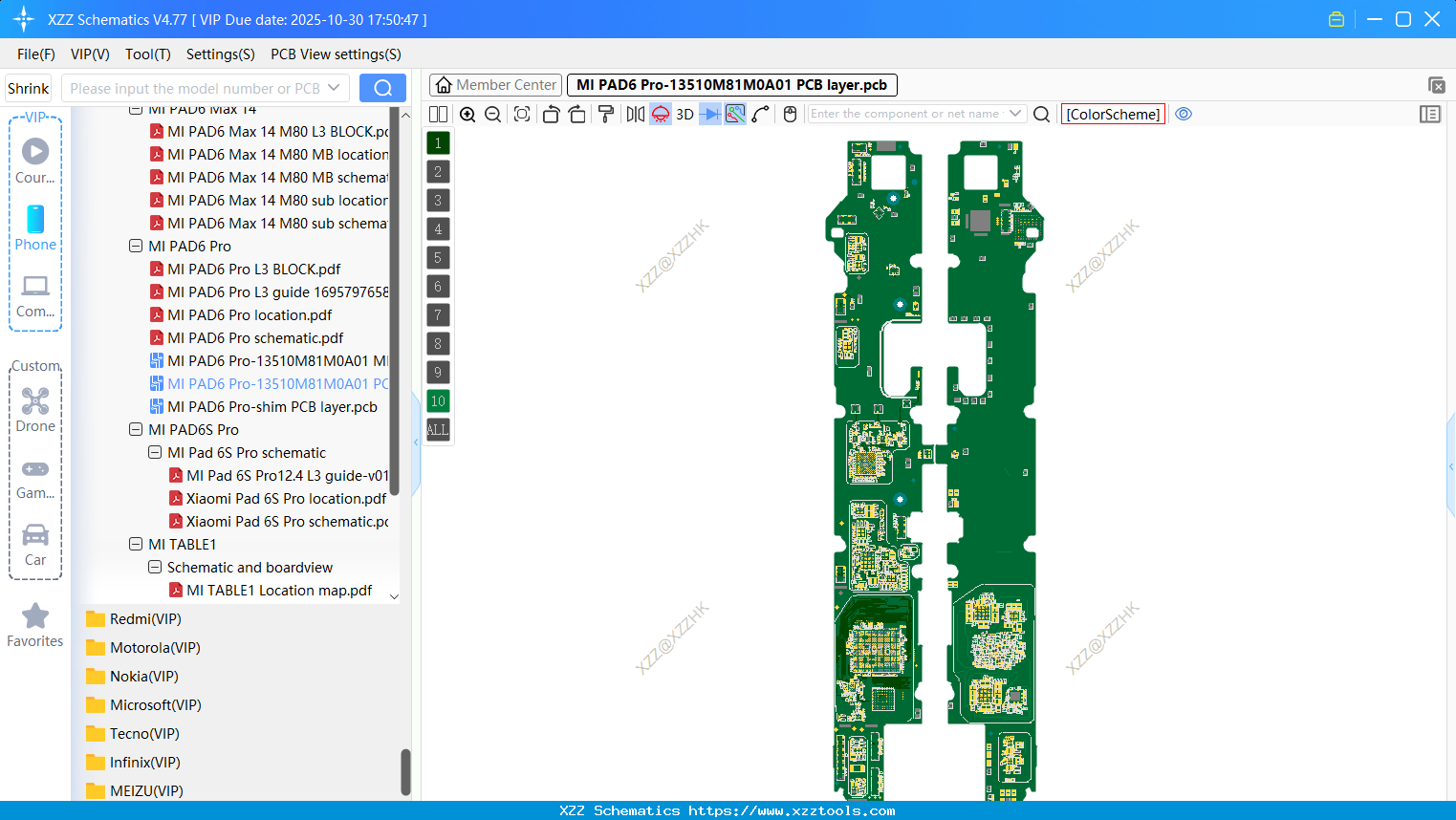Open the PCB View settings menu
Screen dimensions: 1456x820
[x=335, y=54]
